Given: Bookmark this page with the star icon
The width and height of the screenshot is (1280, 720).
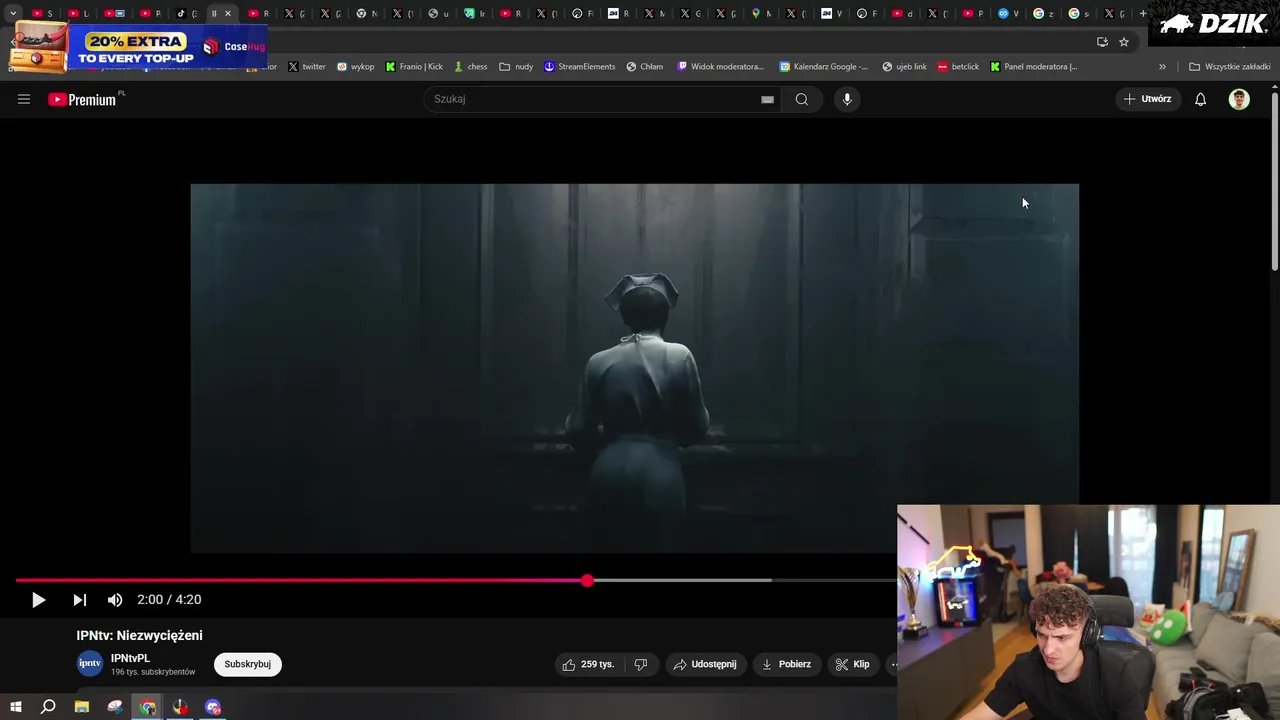Looking at the screenshot, I should click(1124, 42).
